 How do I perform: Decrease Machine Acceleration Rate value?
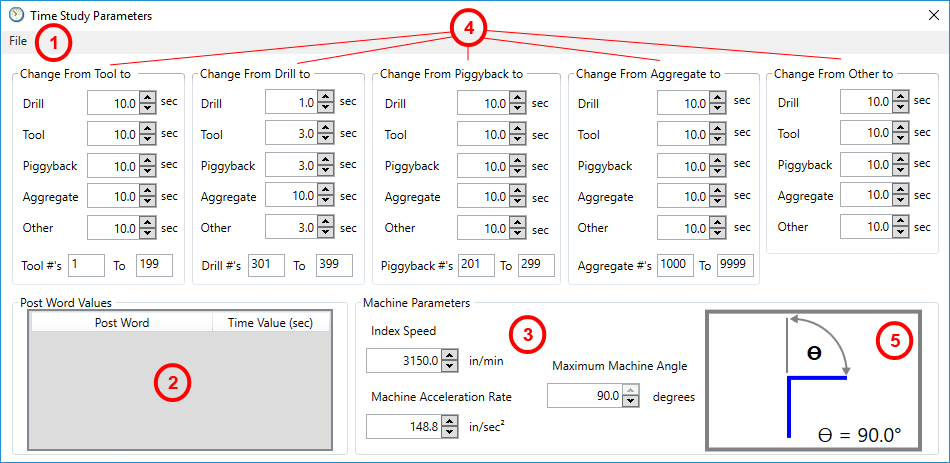pyautogui.click(x=450, y=432)
